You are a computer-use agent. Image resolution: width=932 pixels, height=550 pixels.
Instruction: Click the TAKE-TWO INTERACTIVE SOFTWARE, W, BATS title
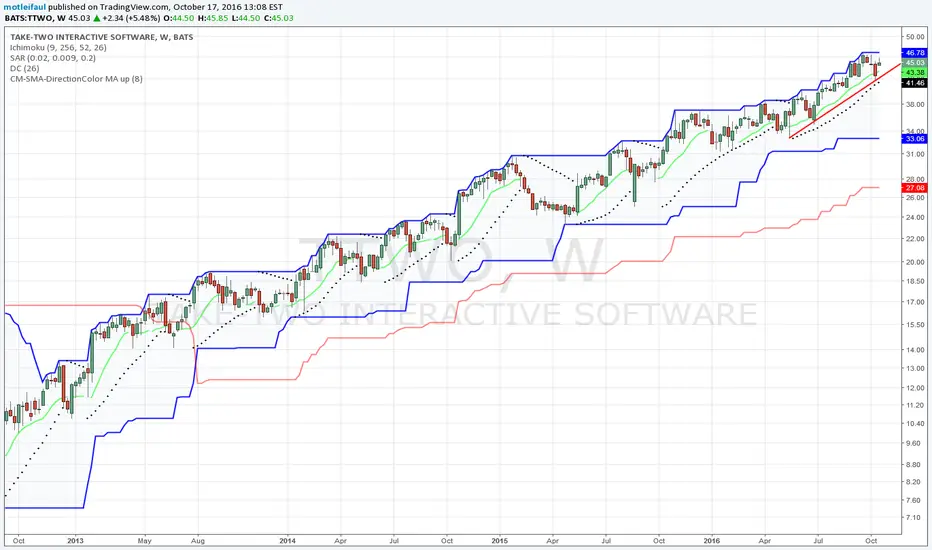[x=102, y=37]
